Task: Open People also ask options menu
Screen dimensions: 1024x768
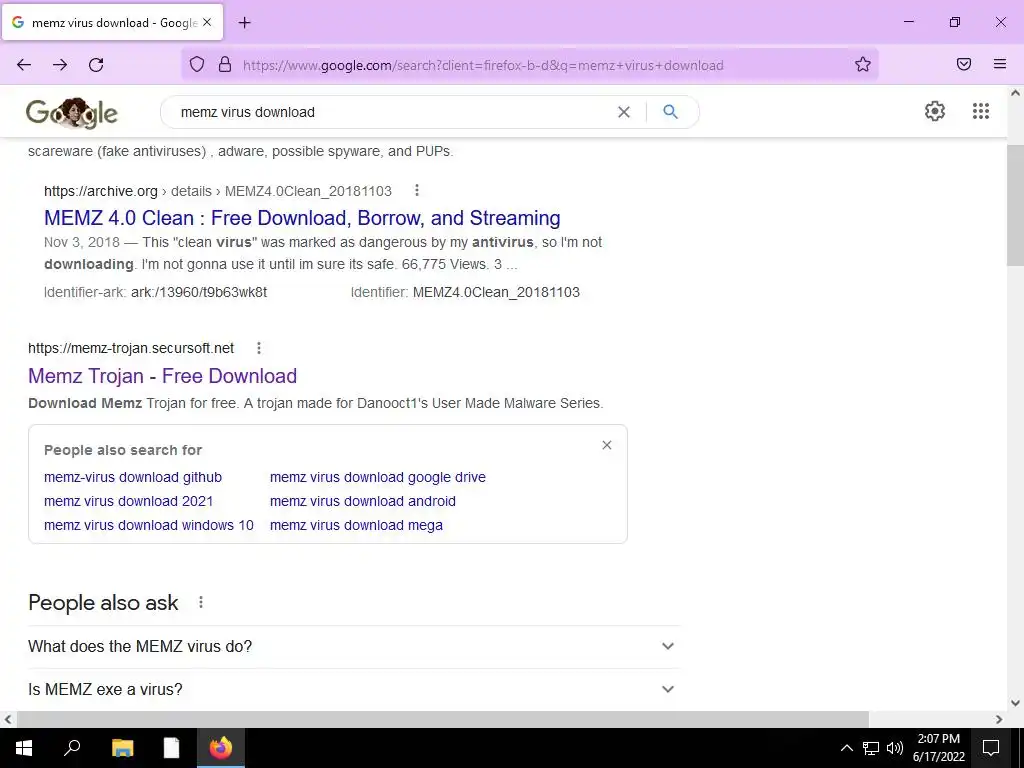Action: pos(200,602)
